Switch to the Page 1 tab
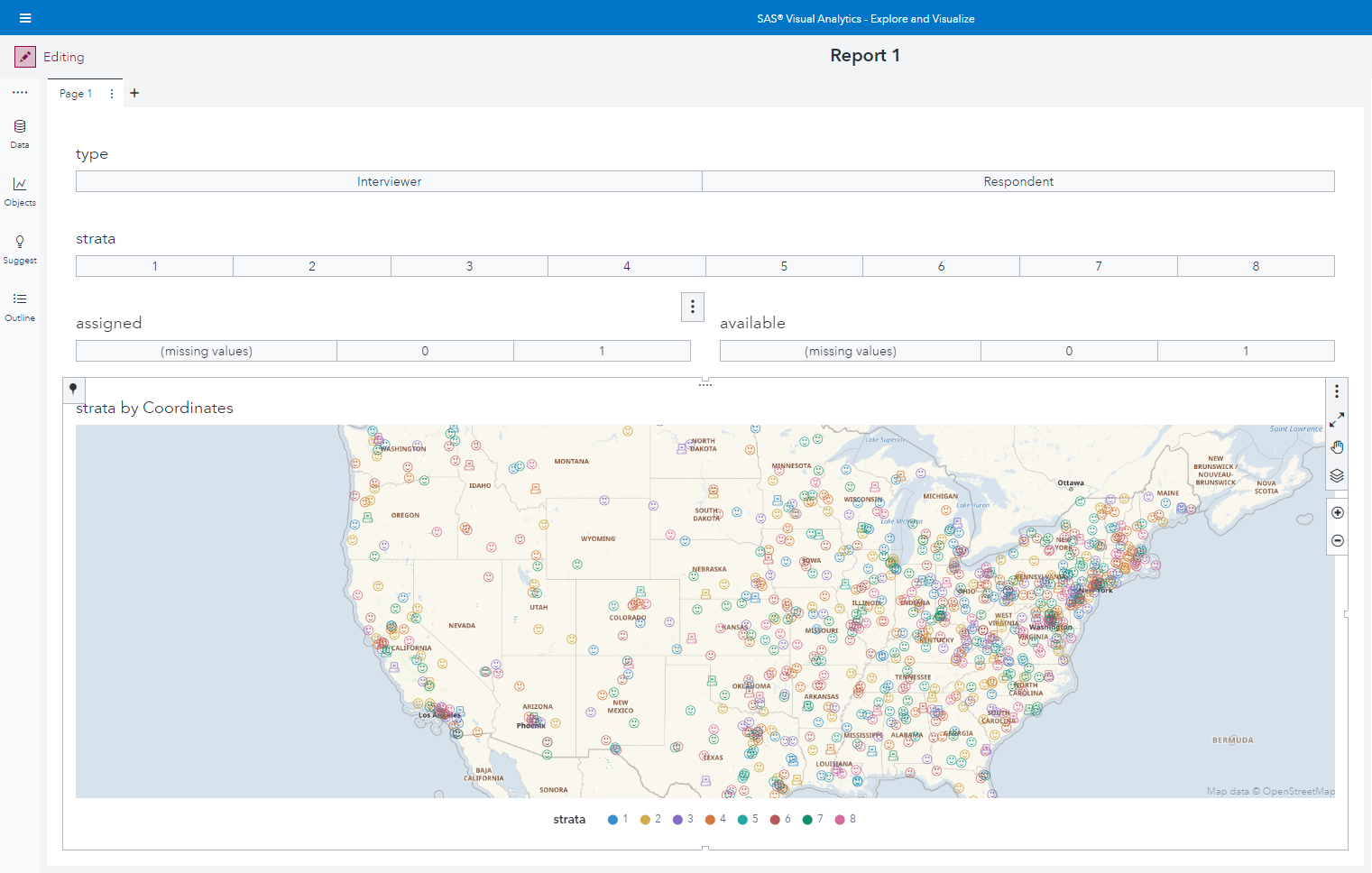This screenshot has width=1372, height=873. pyautogui.click(x=75, y=93)
